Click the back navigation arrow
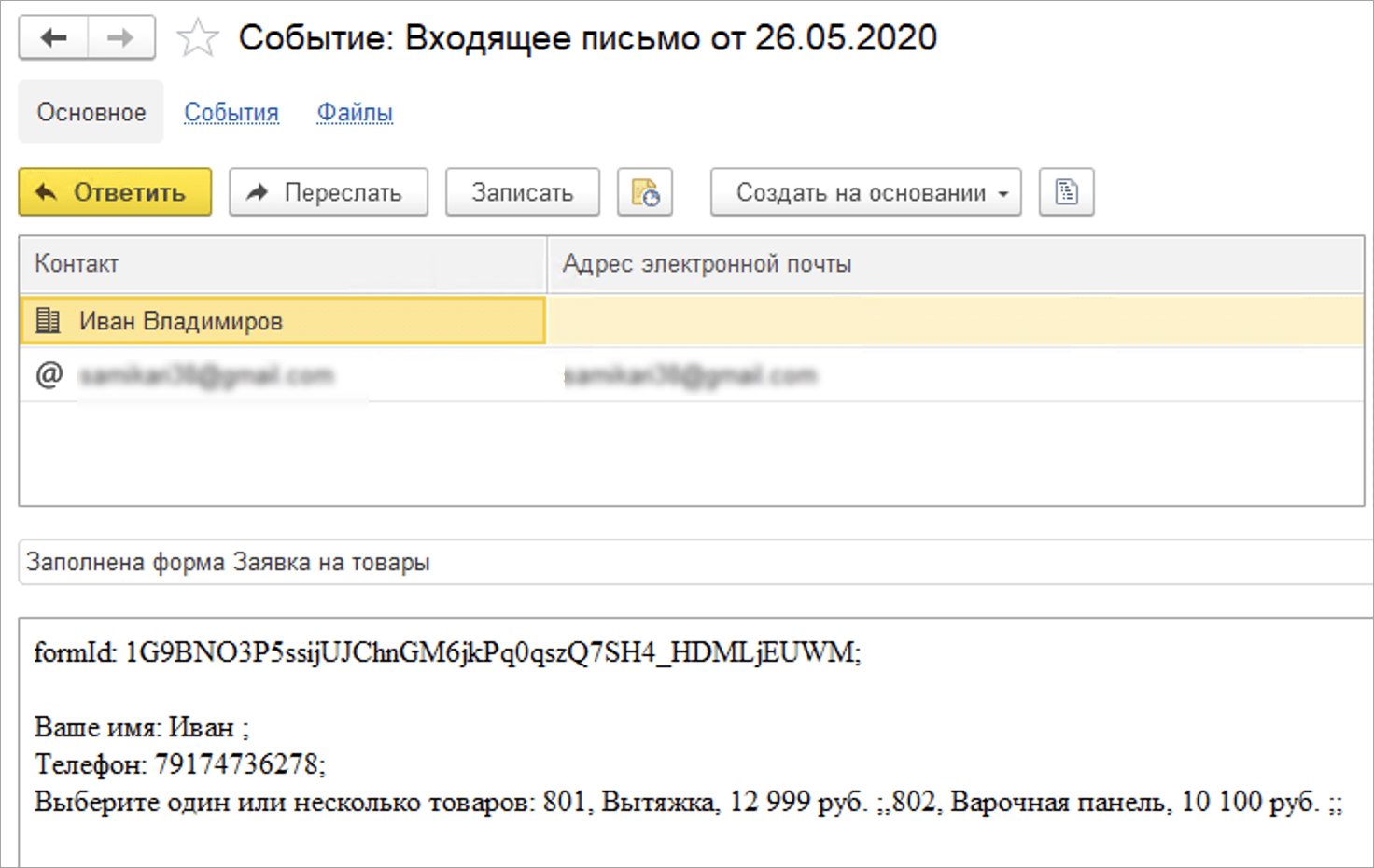Image resolution: width=1374 pixels, height=868 pixels. (54, 38)
